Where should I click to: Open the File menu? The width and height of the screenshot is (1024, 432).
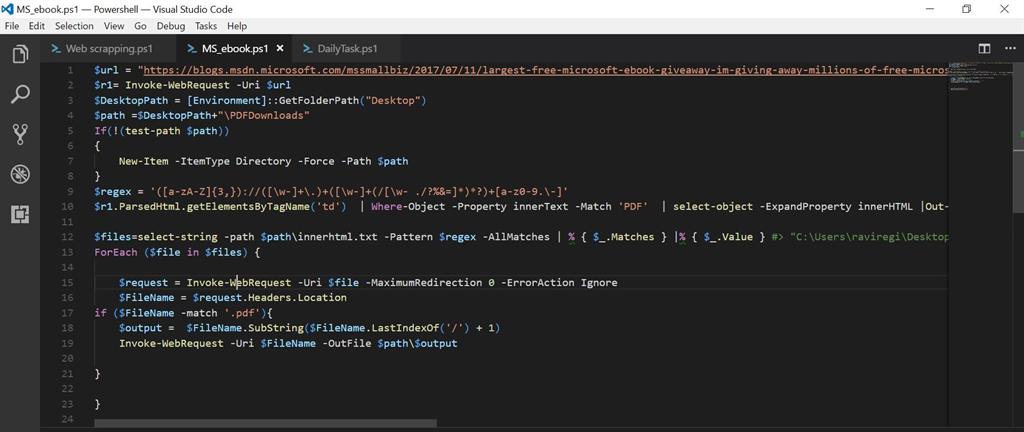(x=12, y=26)
